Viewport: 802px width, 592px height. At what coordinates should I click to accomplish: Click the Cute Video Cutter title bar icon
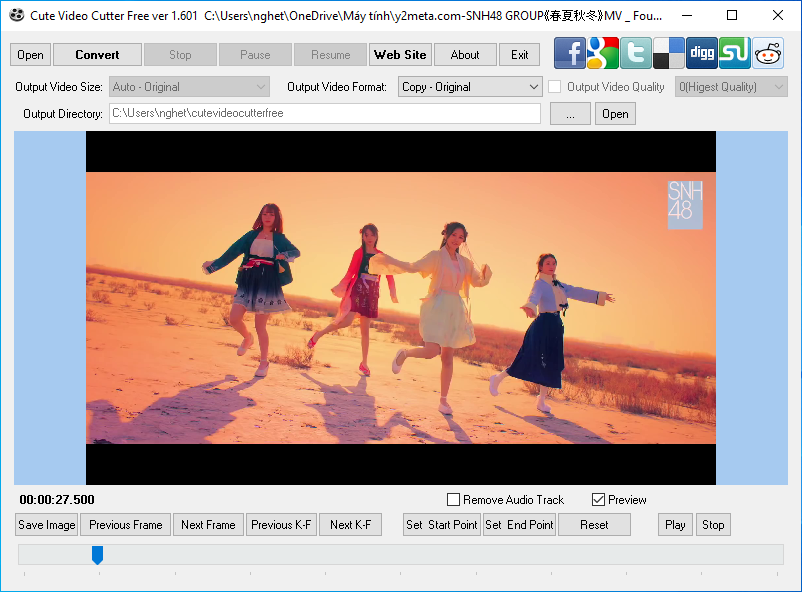click(16, 15)
